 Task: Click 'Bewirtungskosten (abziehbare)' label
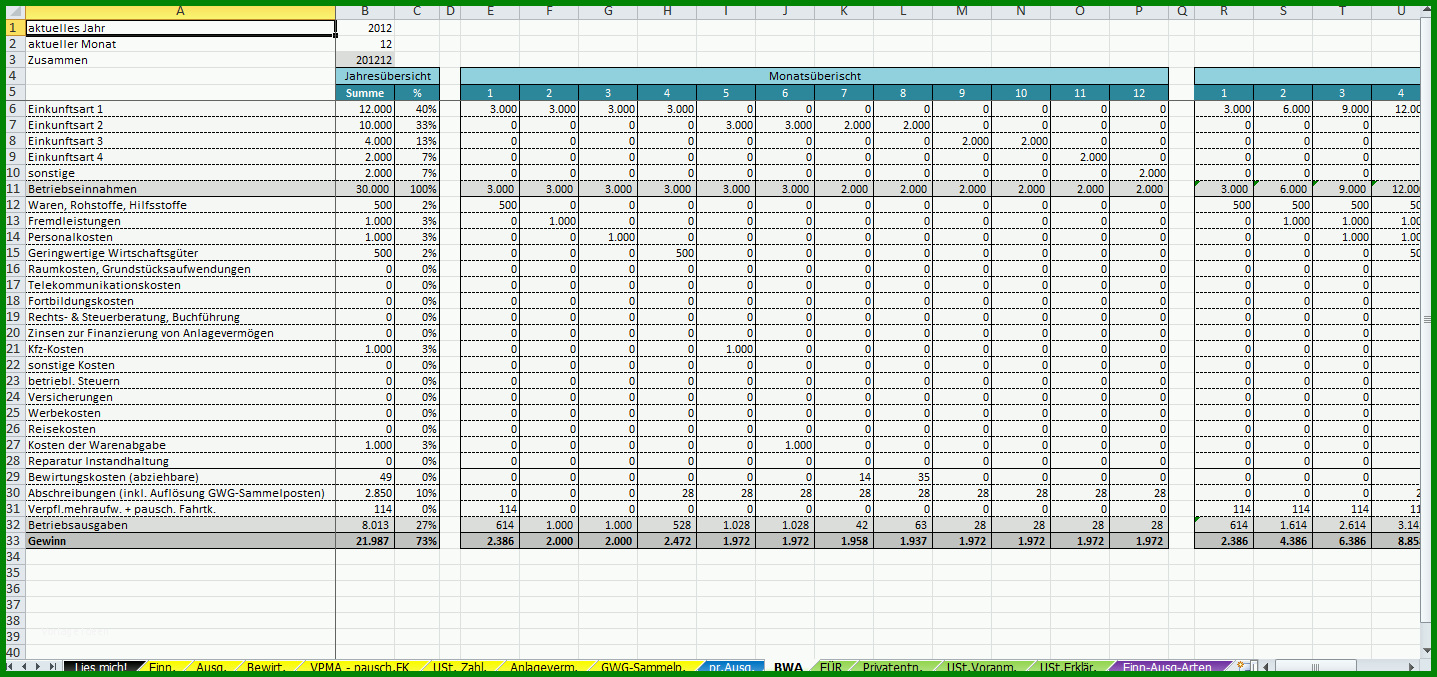click(x=113, y=477)
